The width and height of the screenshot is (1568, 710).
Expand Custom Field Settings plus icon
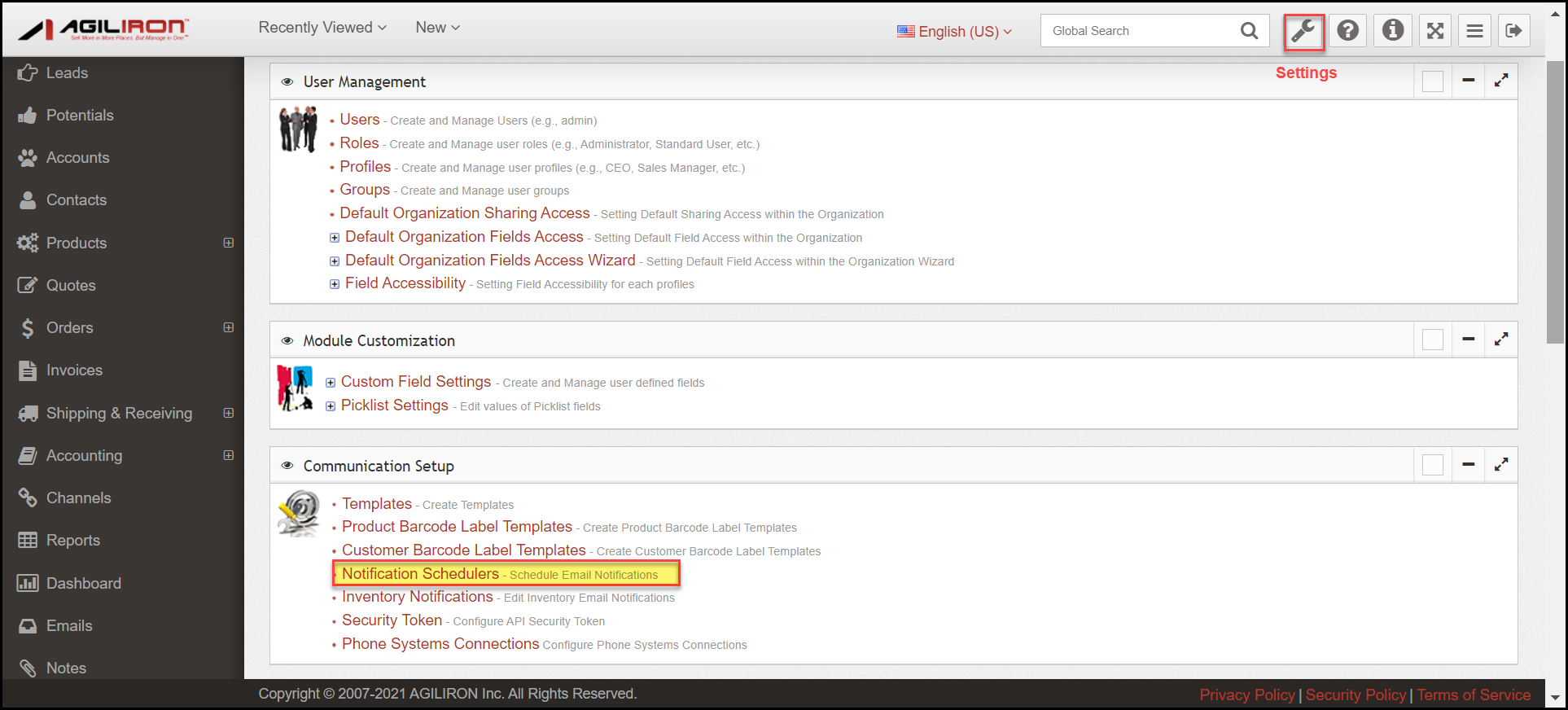pos(331,383)
